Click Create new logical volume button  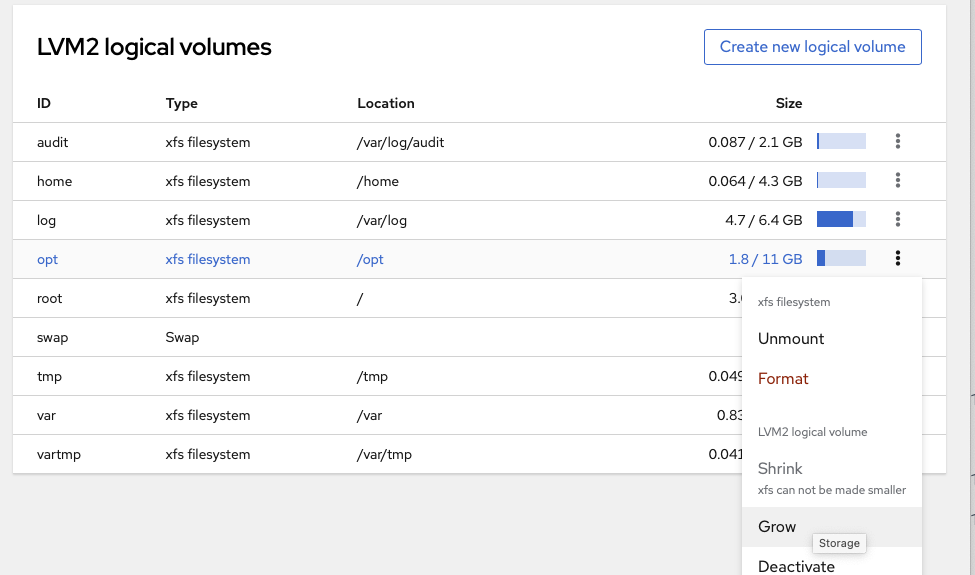tap(812, 47)
